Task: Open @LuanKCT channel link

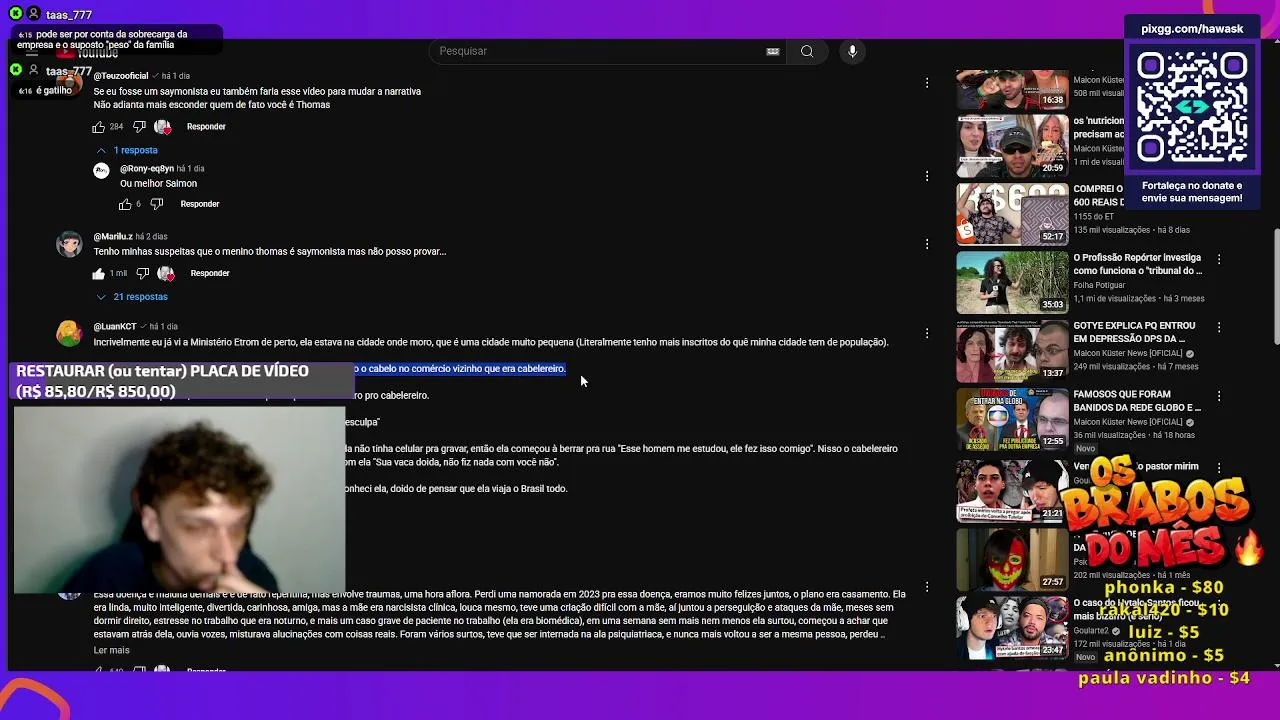Action: point(115,327)
